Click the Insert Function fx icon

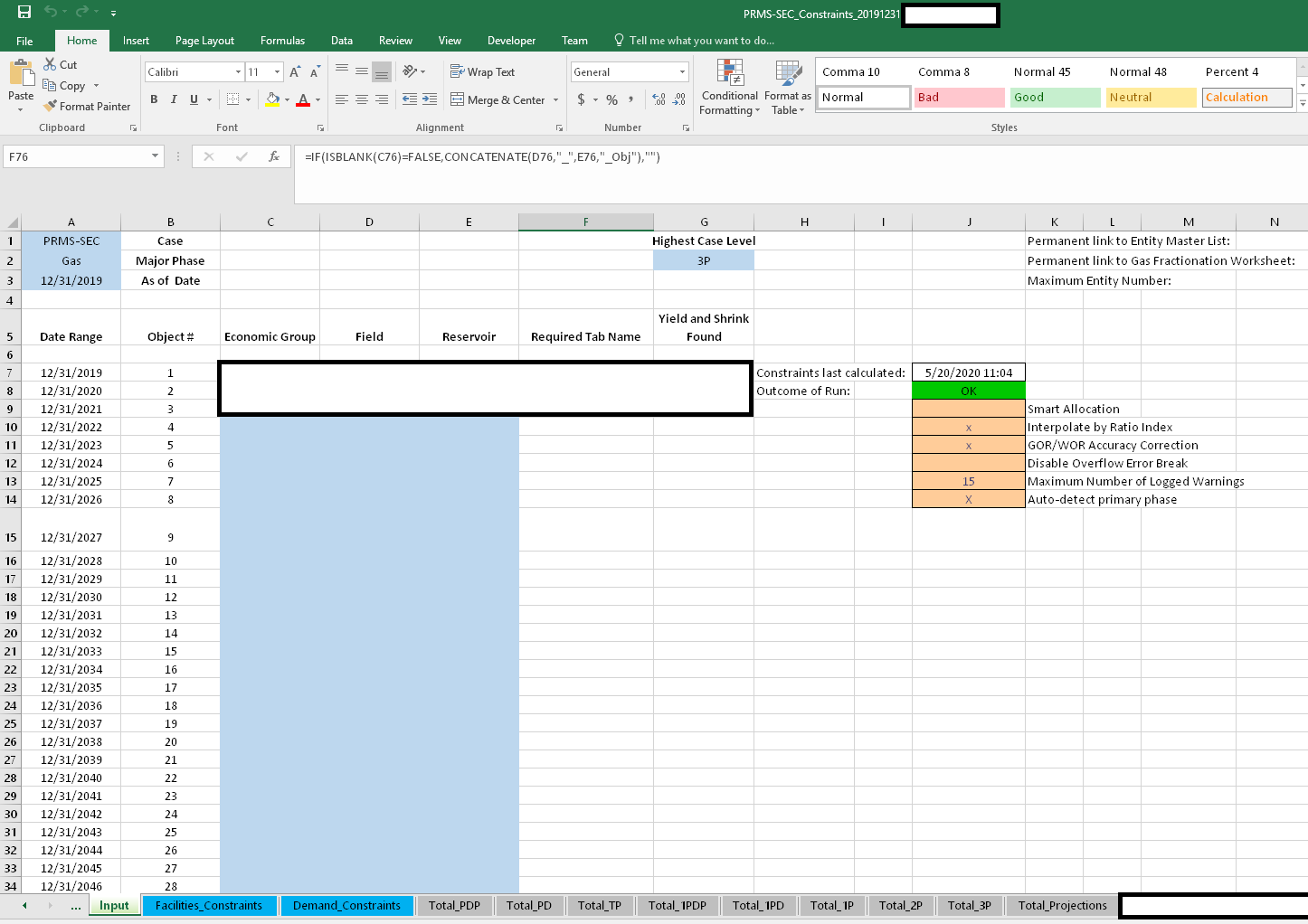coord(273,156)
